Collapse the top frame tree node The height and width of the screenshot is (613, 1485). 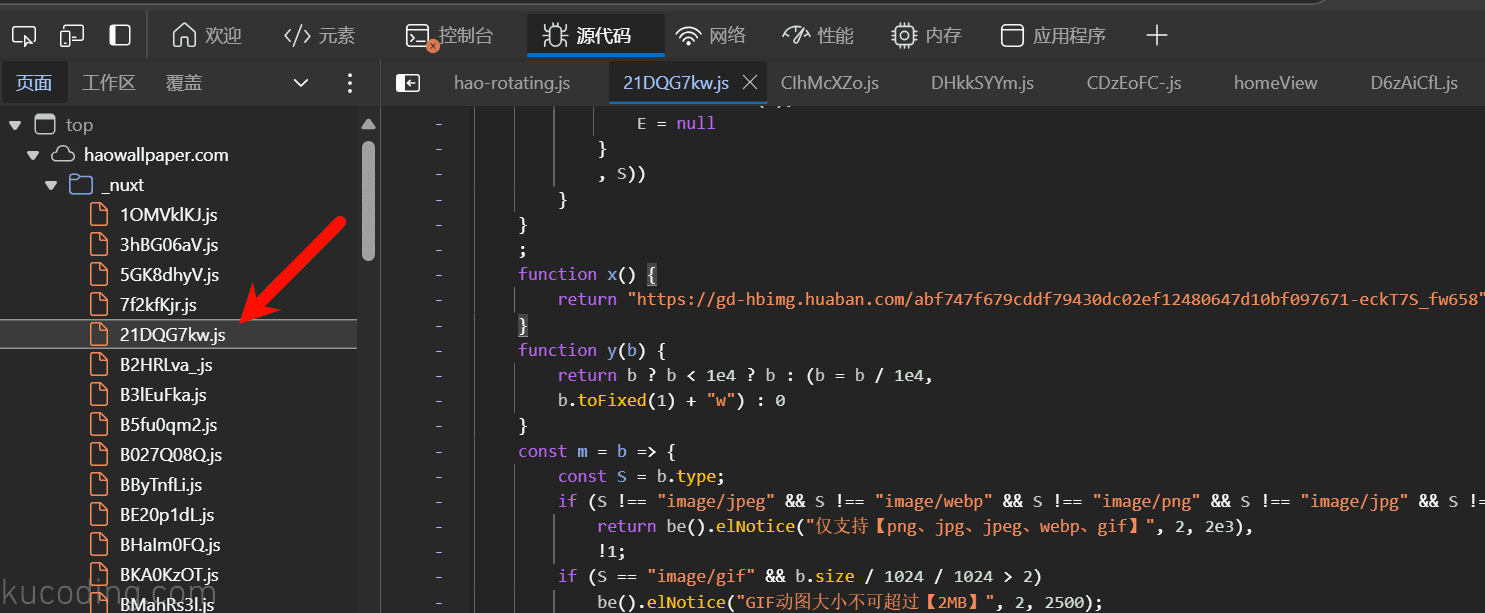14,125
